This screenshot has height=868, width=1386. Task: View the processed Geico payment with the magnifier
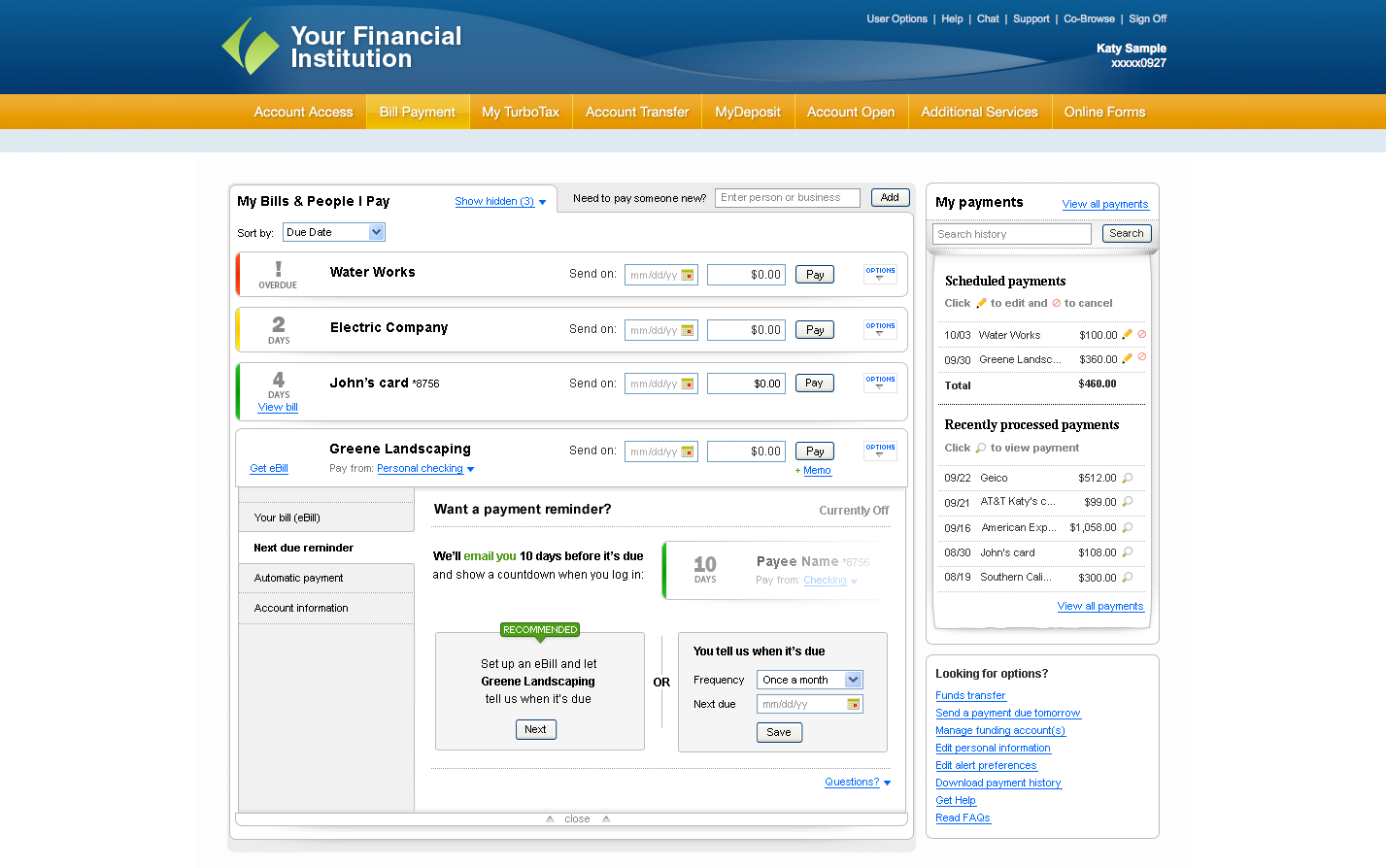point(1126,478)
